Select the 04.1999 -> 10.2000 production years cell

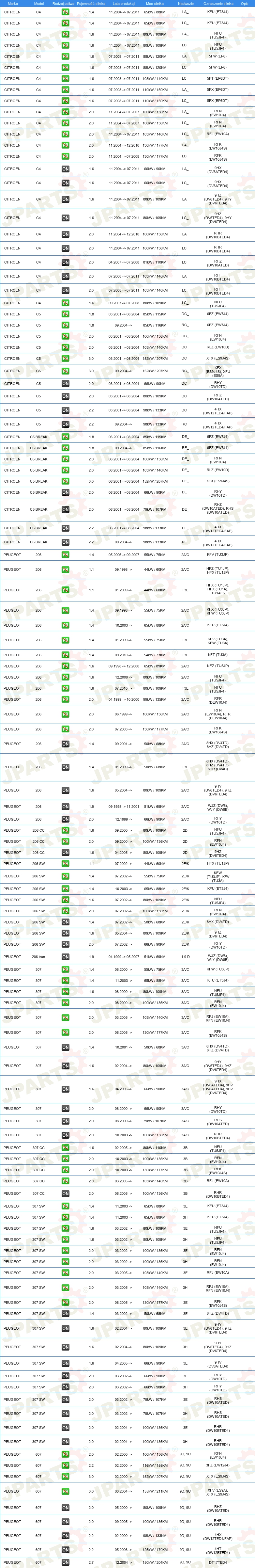coord(124,699)
